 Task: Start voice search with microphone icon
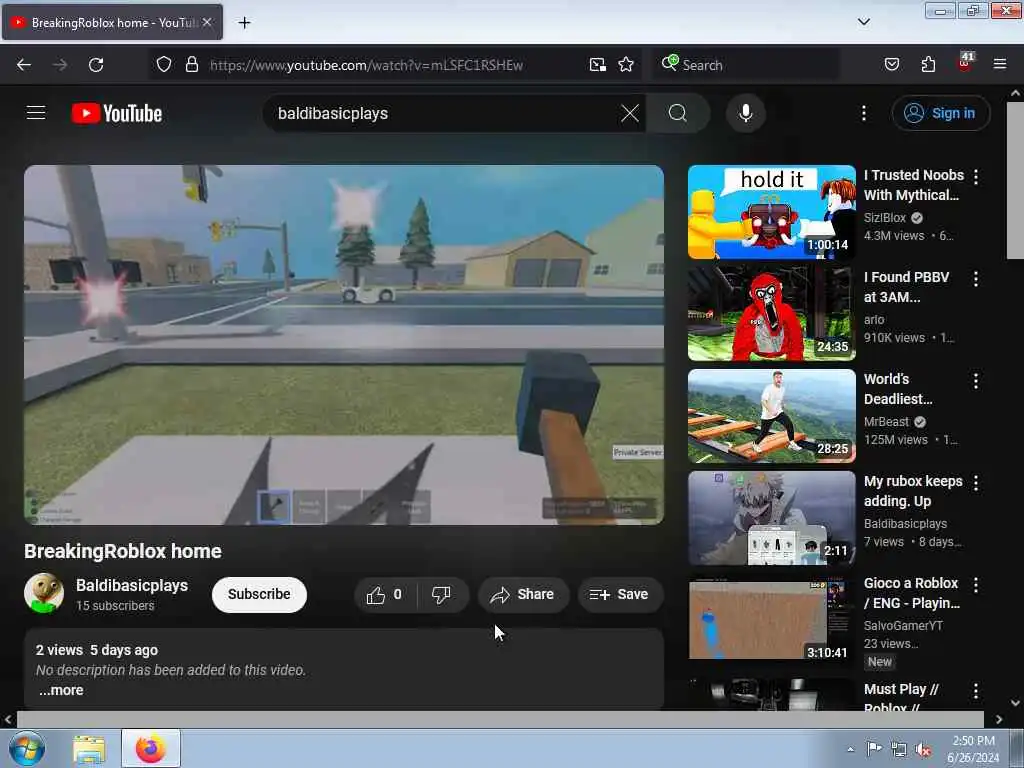click(x=745, y=113)
